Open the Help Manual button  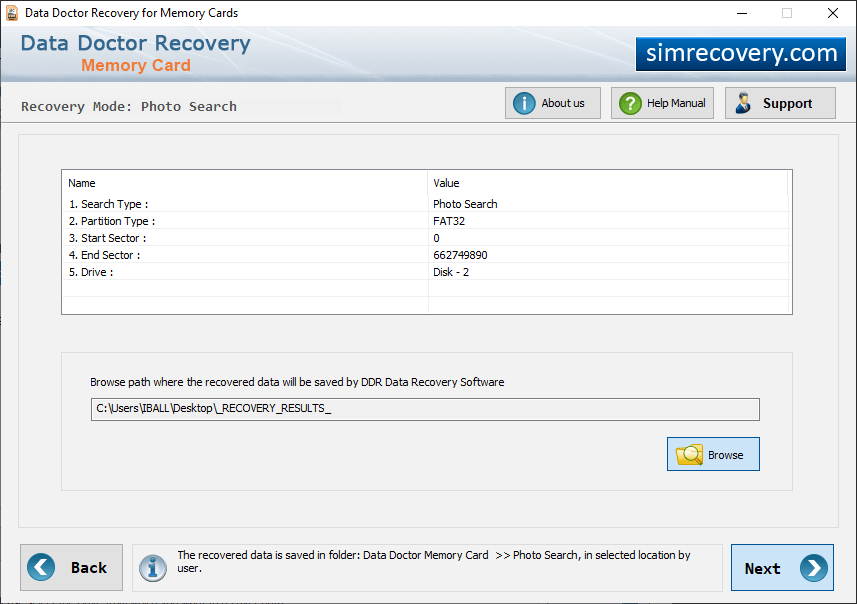[x=662, y=103]
